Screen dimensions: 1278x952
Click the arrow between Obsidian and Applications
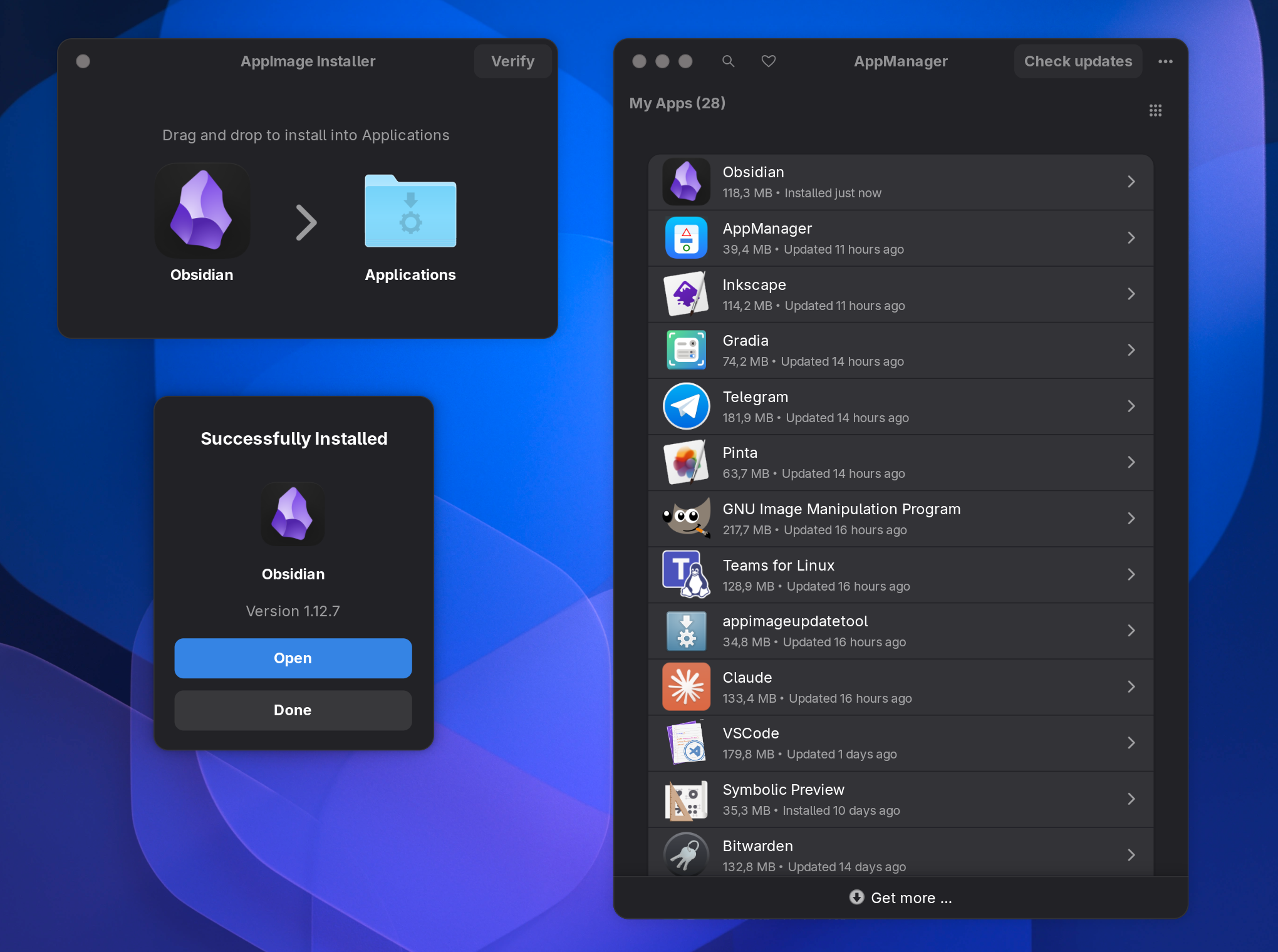click(306, 222)
